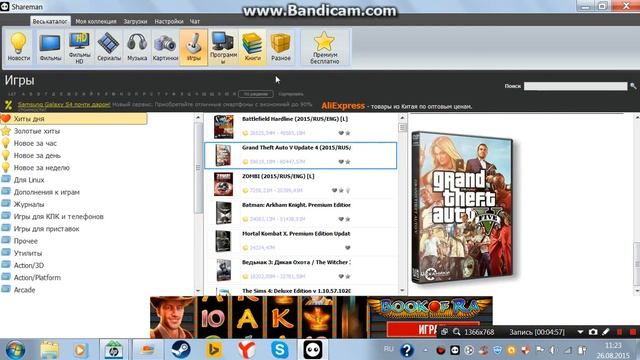
Task: Toggle the heart on Batman: Arkham Knight row
Action: [x=341, y=219]
